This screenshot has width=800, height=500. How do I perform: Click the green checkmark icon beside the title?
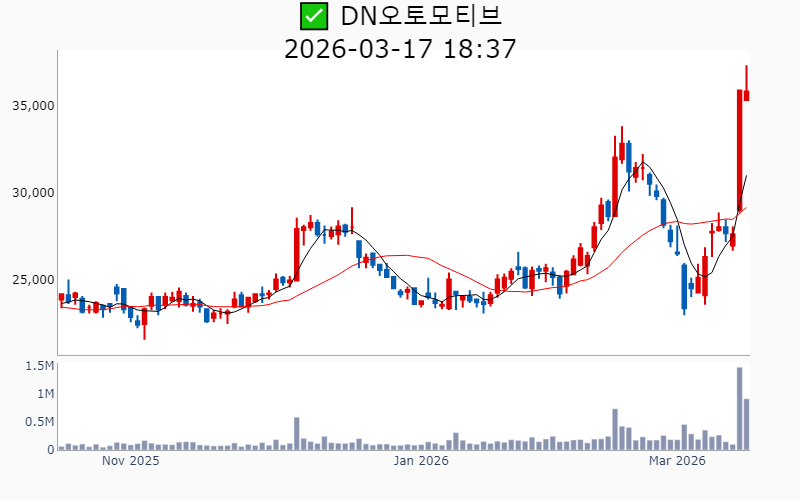314,16
